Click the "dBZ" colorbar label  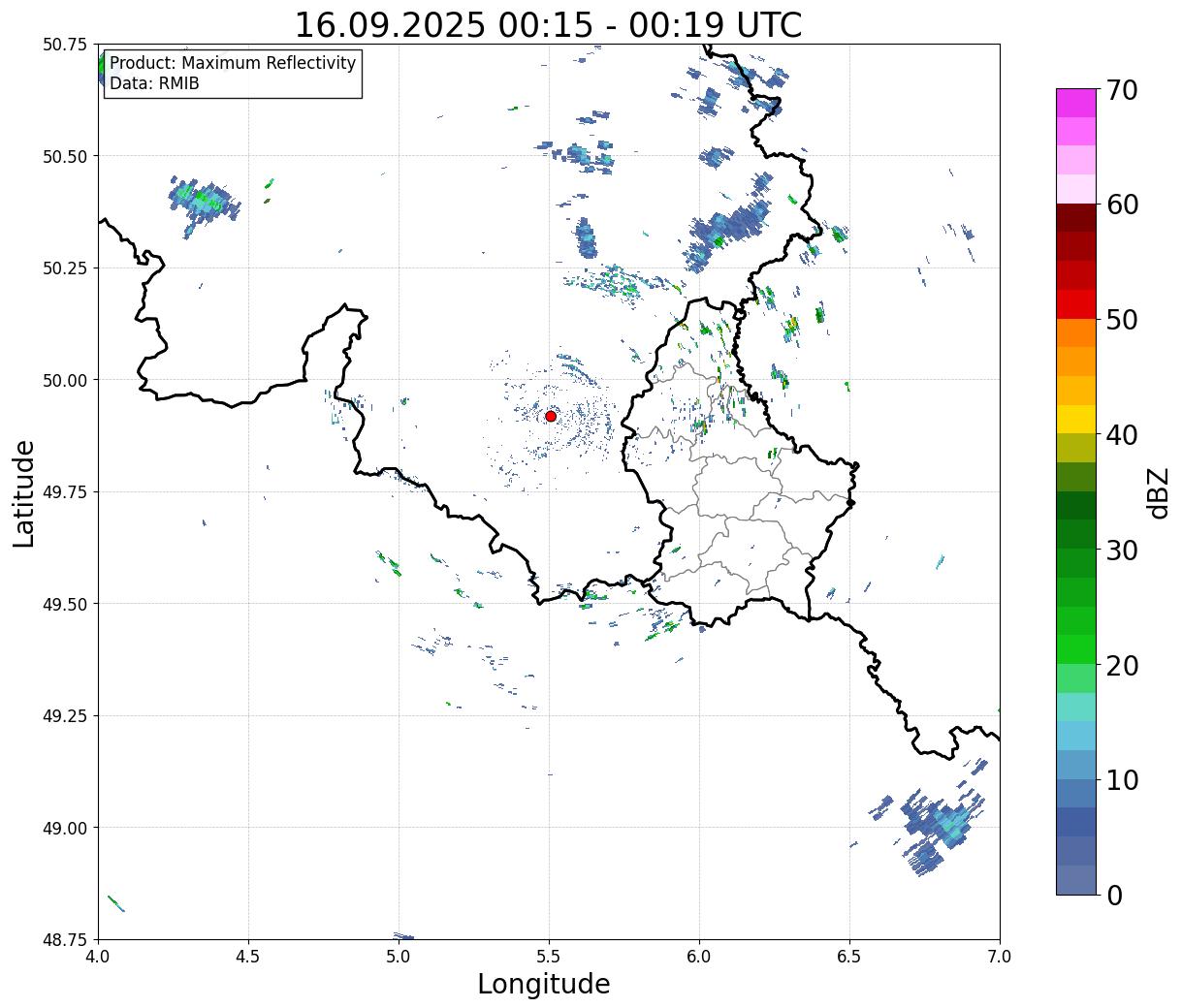pos(1159,491)
